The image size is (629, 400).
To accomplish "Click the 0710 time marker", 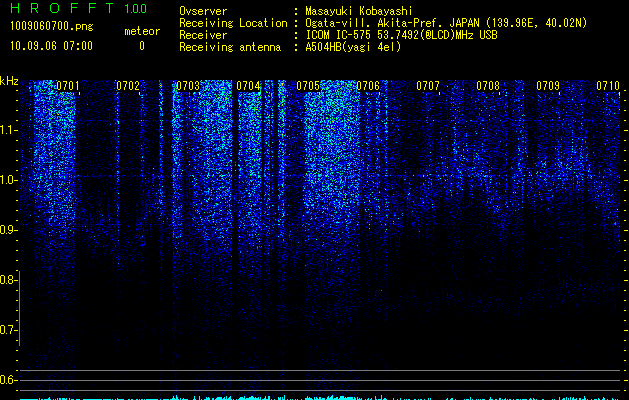I will coord(608,86).
